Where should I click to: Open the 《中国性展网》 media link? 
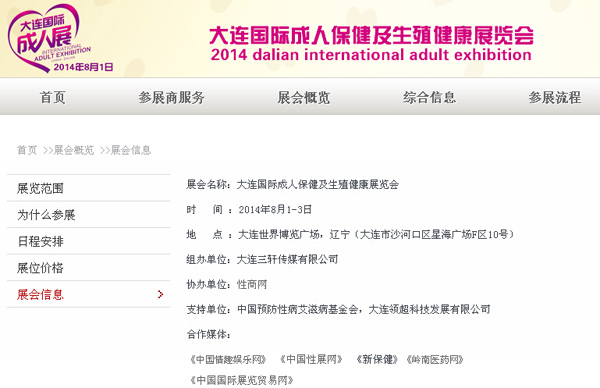311,359
